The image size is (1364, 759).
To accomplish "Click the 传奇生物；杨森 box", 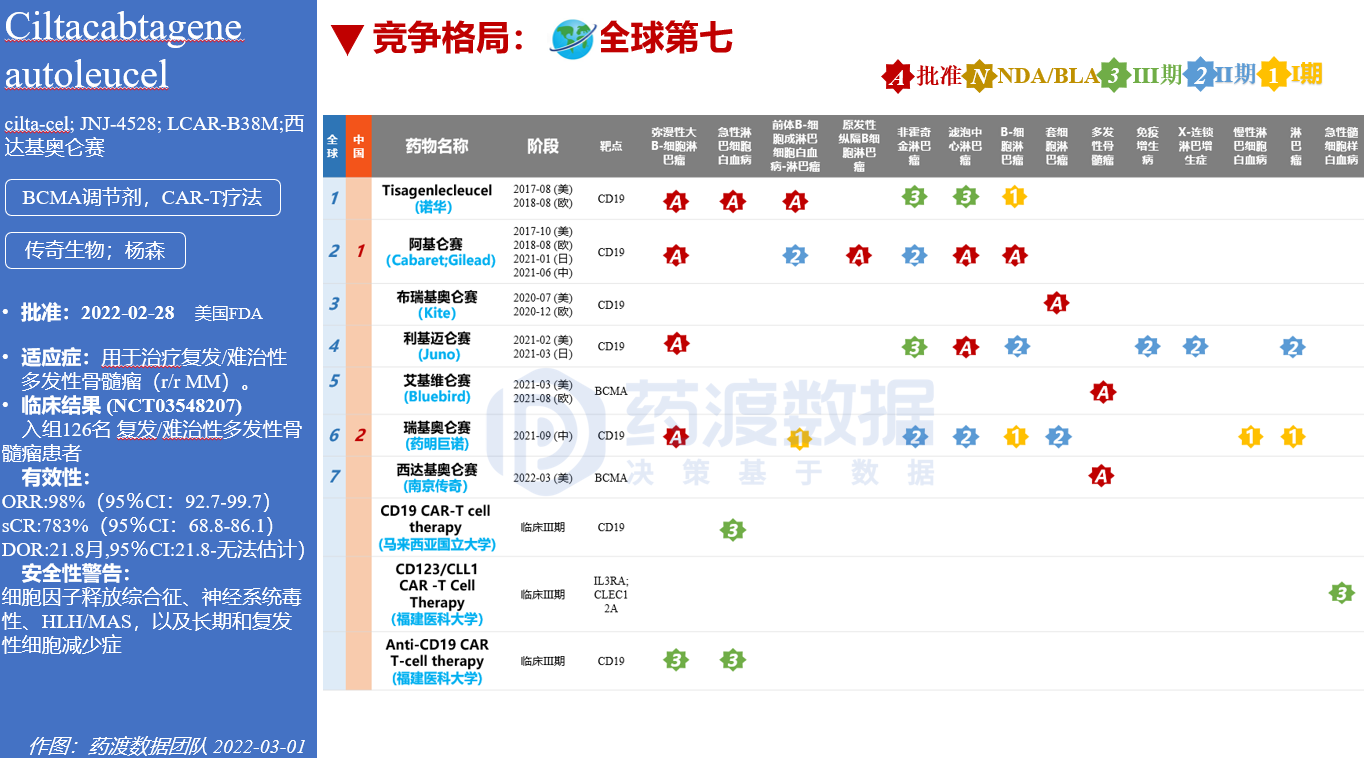I will [96, 250].
